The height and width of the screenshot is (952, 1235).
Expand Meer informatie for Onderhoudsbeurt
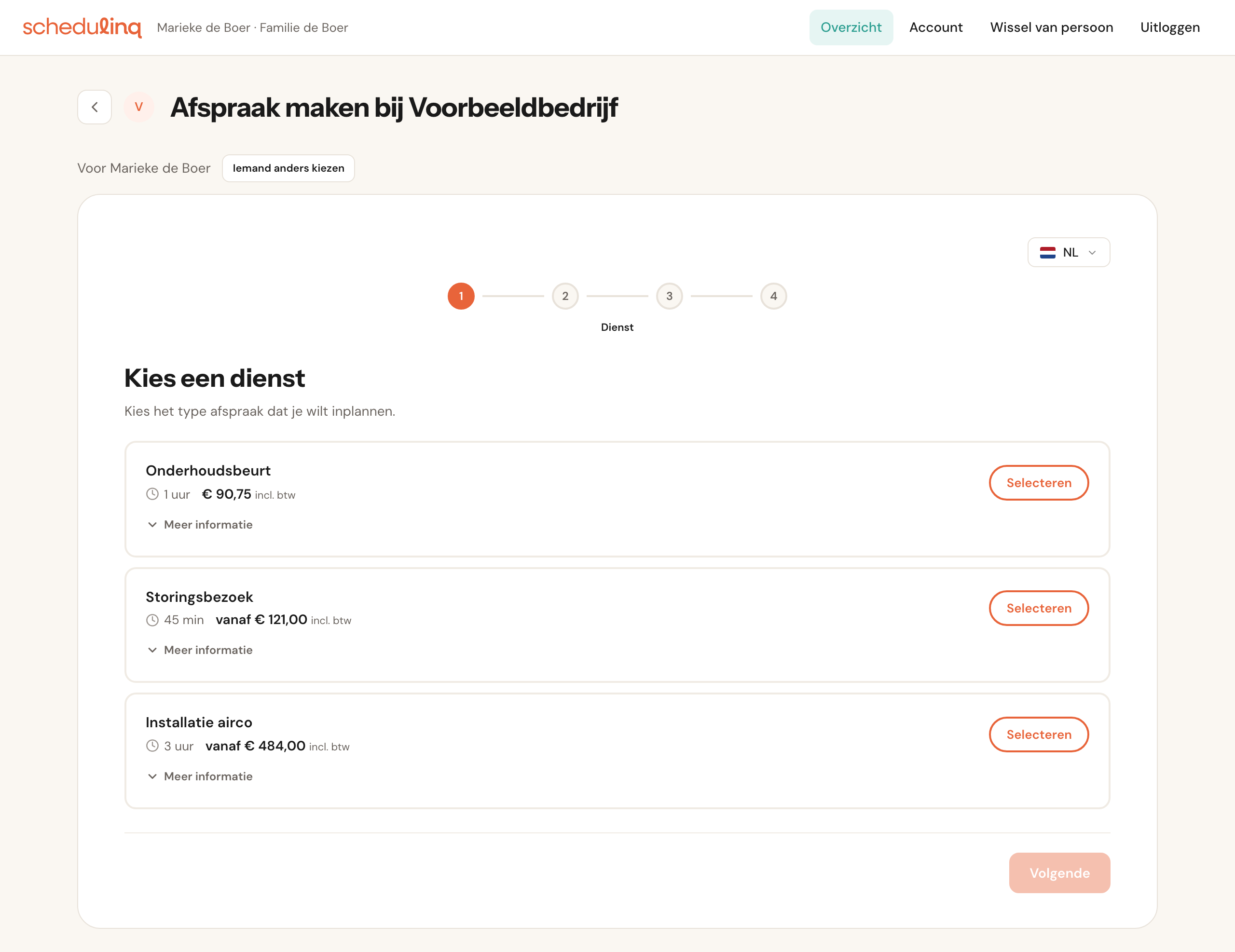click(x=200, y=525)
